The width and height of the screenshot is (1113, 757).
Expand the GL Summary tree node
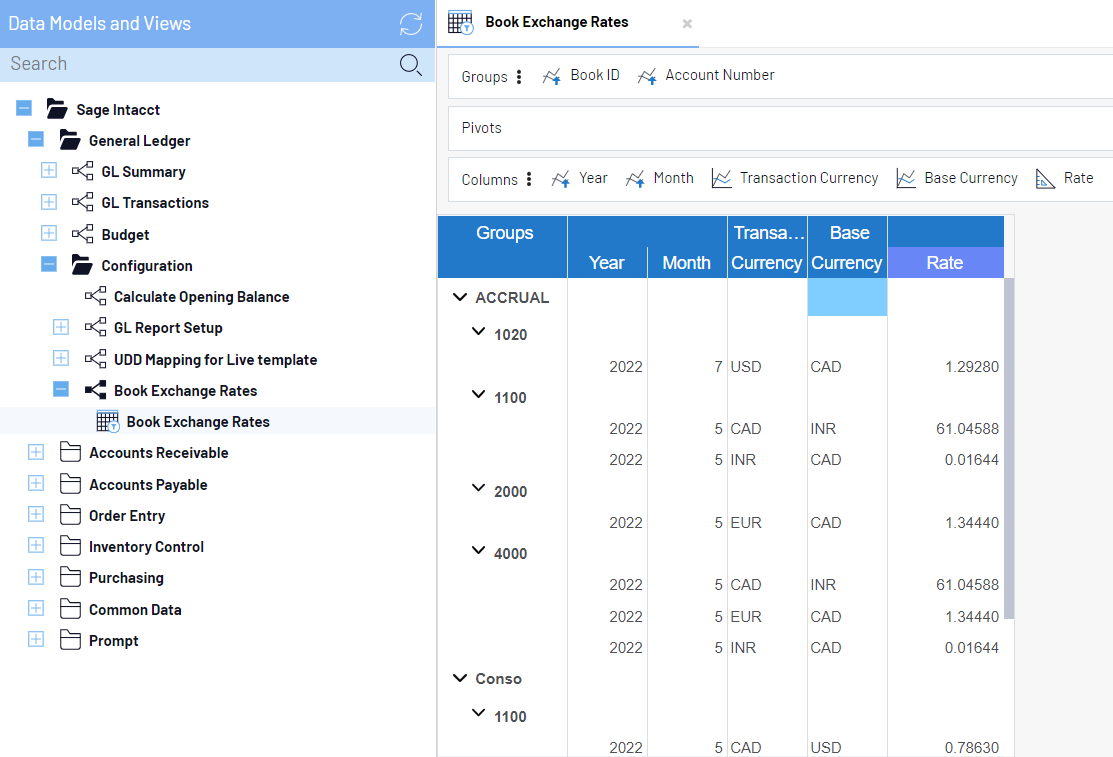[49, 171]
